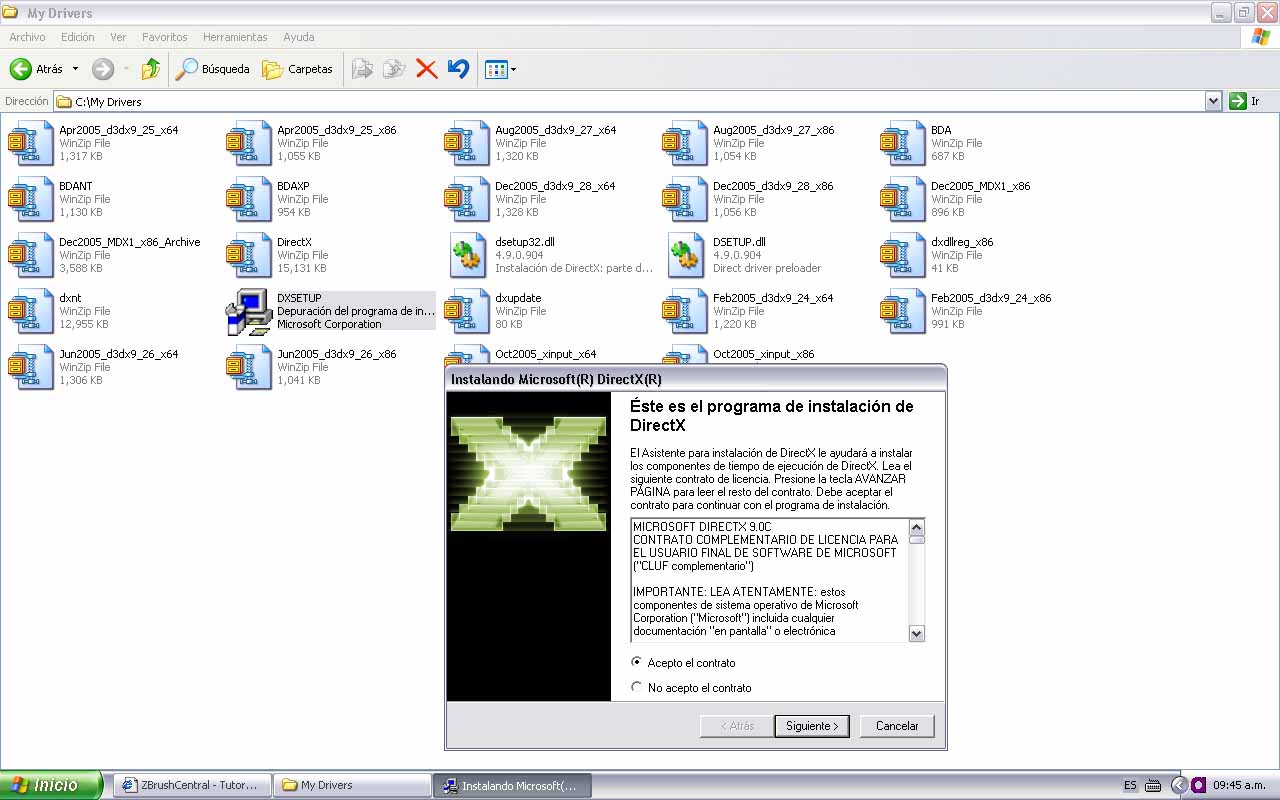This screenshot has height=800, width=1280.
Task: Select 'Acepto el contrato' radio button
Action: (637, 662)
